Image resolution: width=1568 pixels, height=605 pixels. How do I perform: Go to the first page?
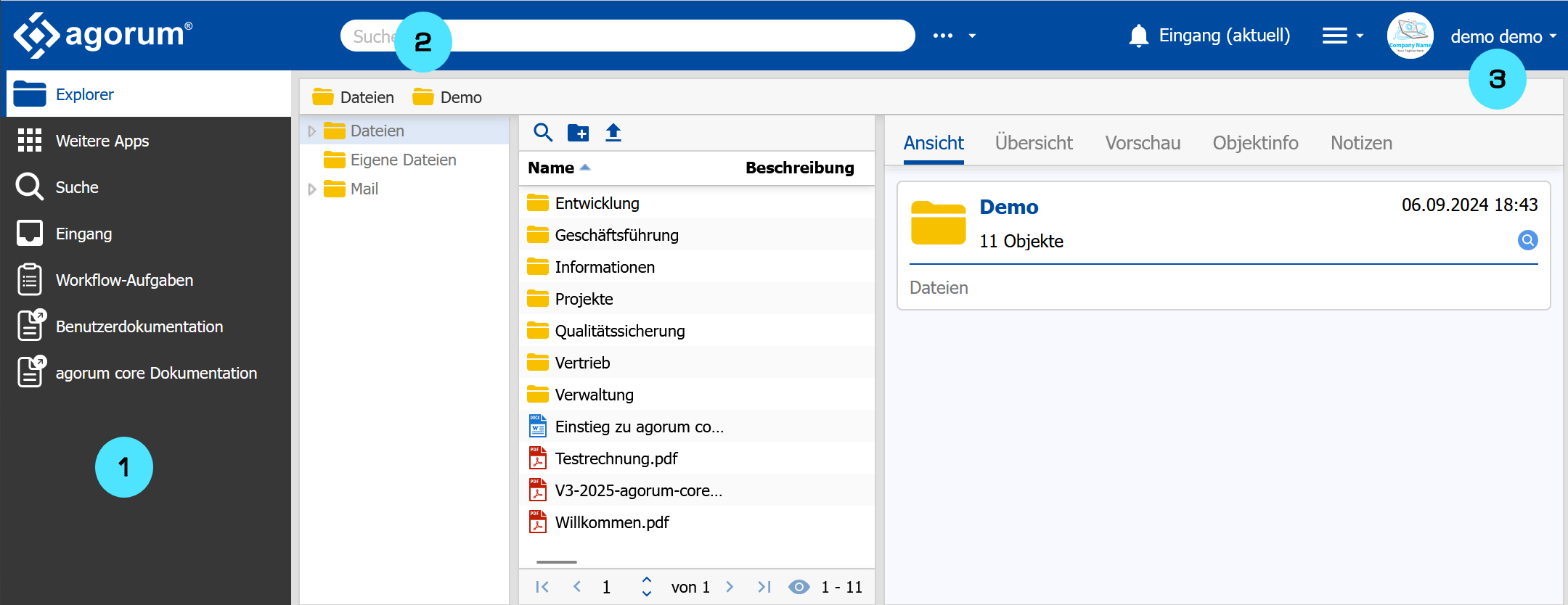pyautogui.click(x=542, y=587)
